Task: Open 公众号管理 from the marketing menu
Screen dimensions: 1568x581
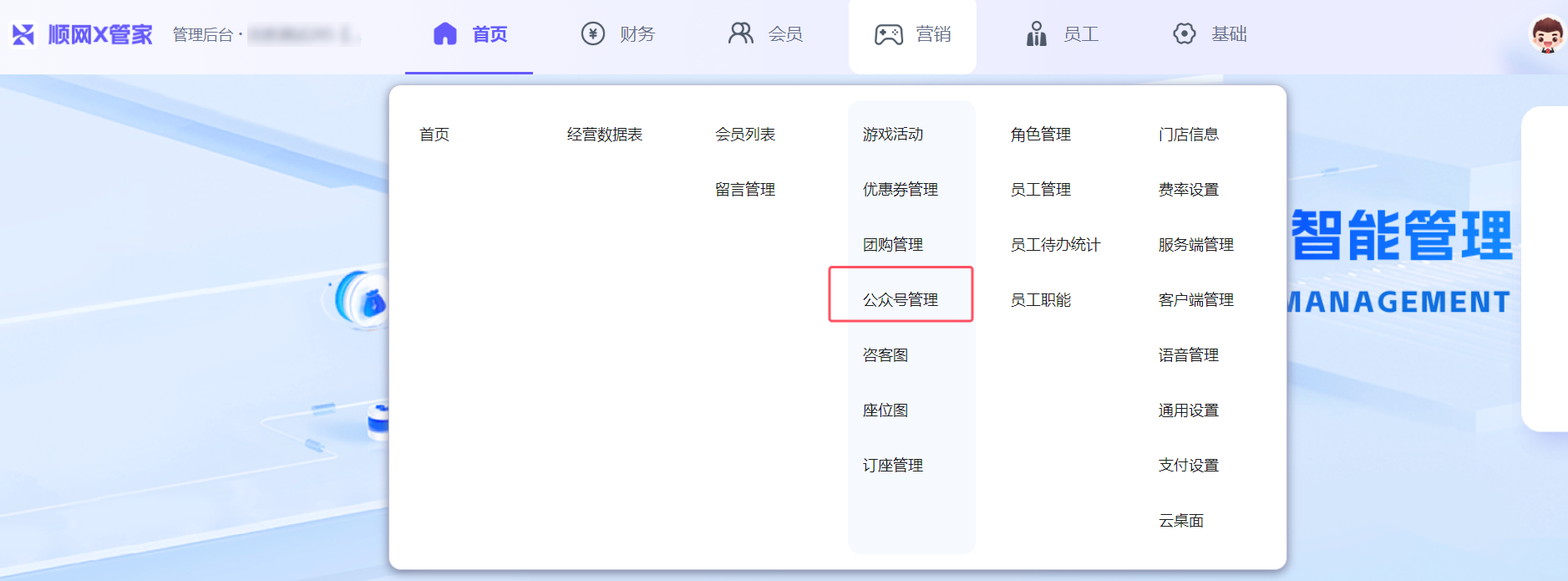Action: [900, 299]
